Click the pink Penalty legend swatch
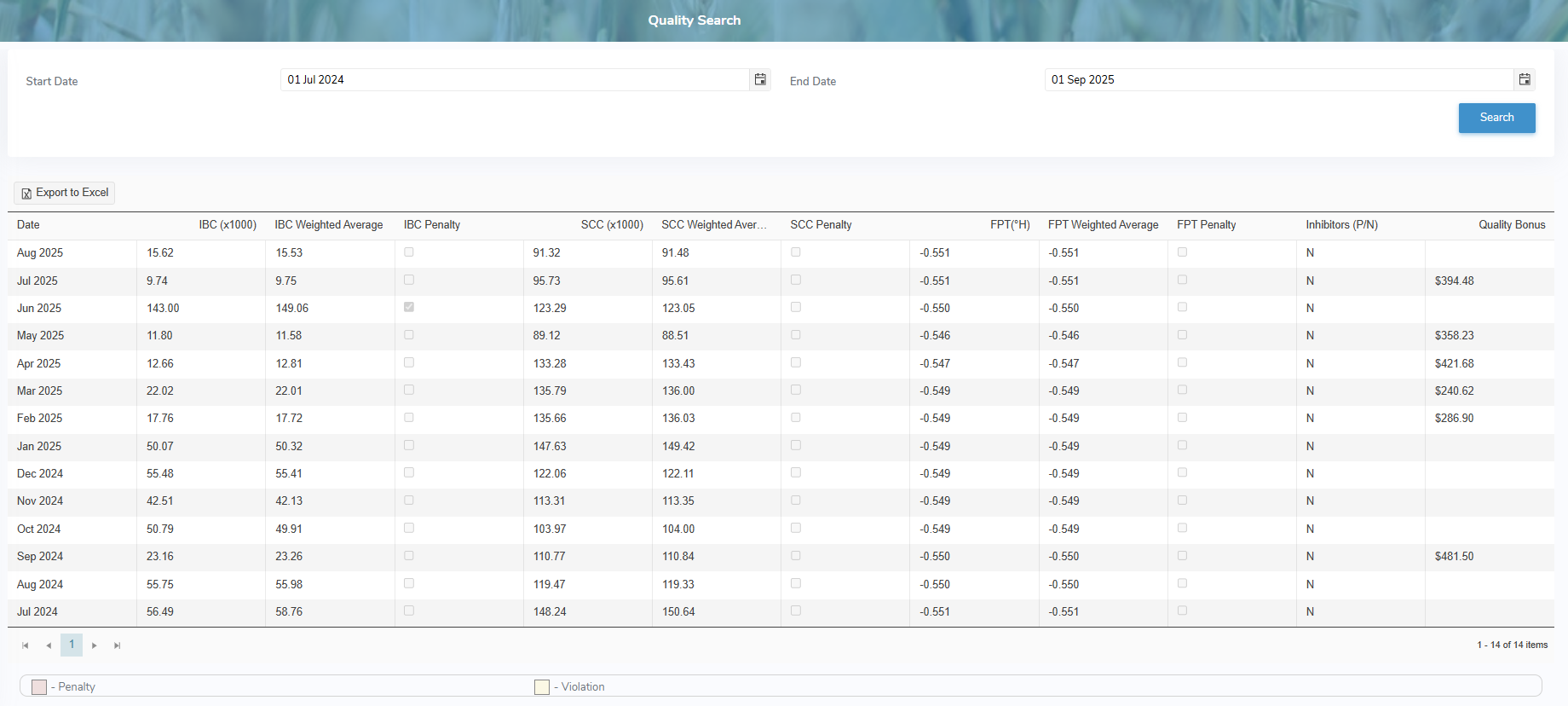The width and height of the screenshot is (1568, 706). tap(39, 687)
